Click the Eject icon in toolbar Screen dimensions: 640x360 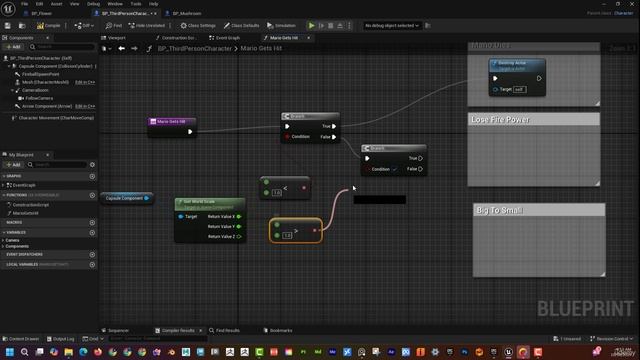point(340,26)
